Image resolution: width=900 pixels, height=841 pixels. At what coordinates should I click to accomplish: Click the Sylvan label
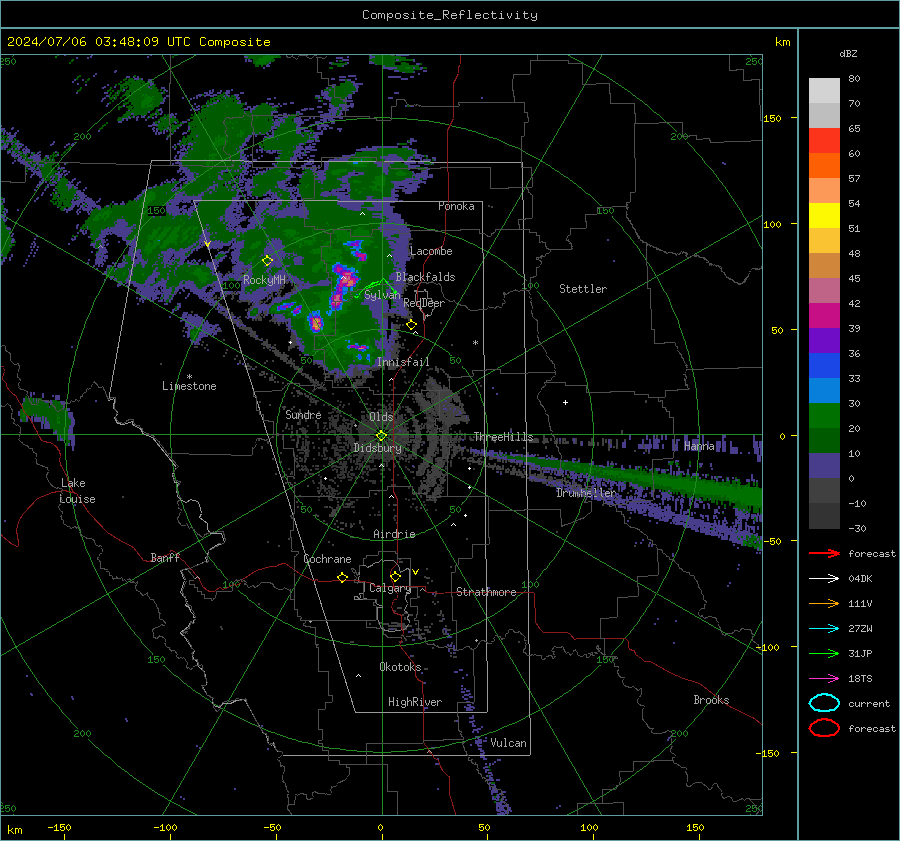coord(382,294)
